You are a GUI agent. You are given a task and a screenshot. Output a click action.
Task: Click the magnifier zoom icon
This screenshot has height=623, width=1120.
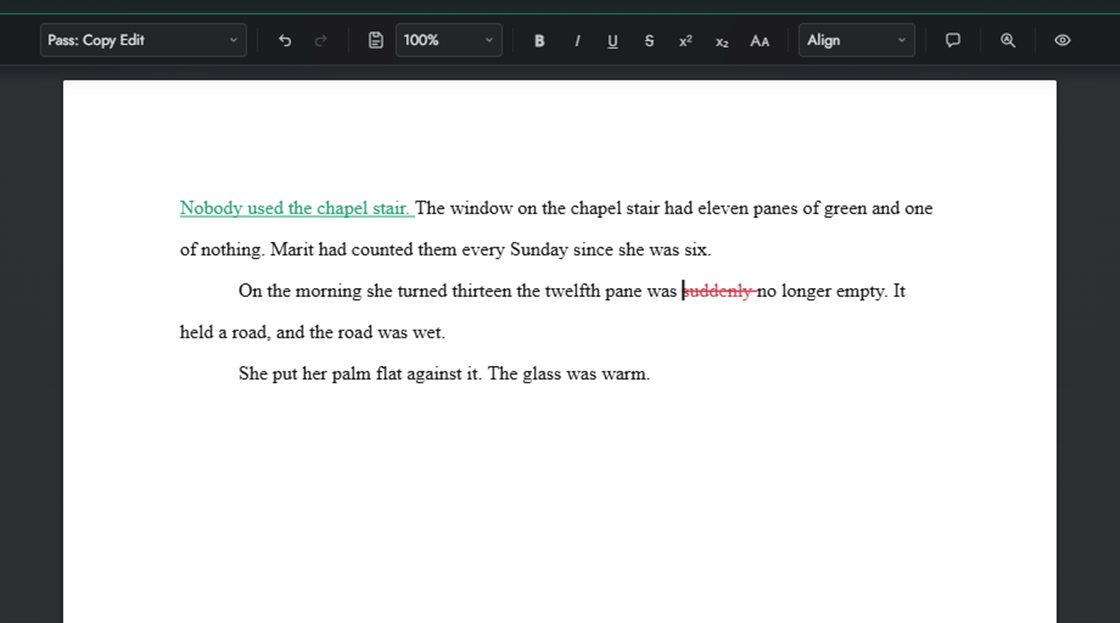[x=1008, y=40]
